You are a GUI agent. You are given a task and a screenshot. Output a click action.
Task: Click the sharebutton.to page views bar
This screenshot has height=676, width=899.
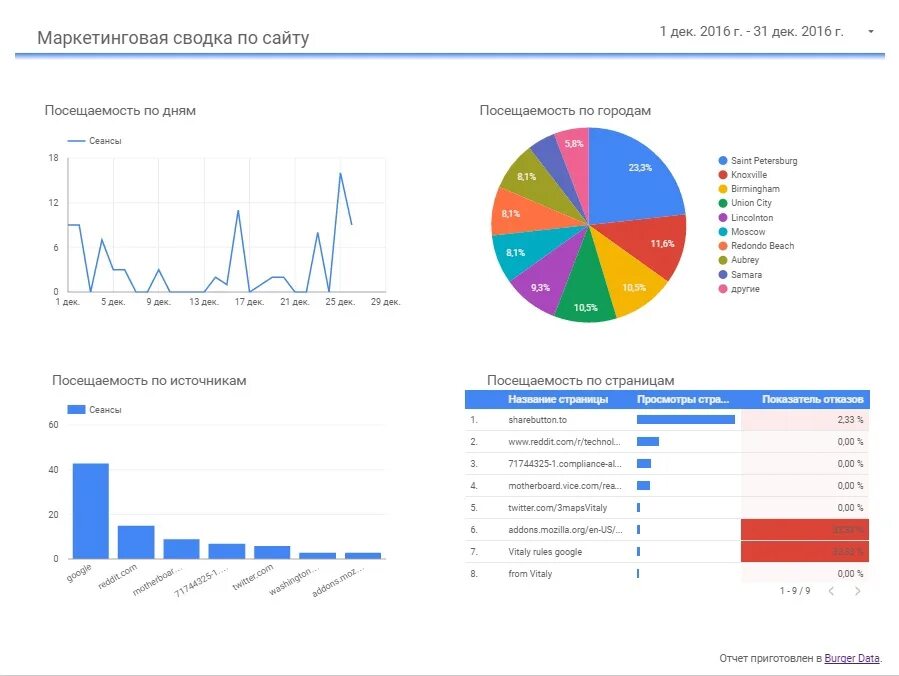coord(686,420)
